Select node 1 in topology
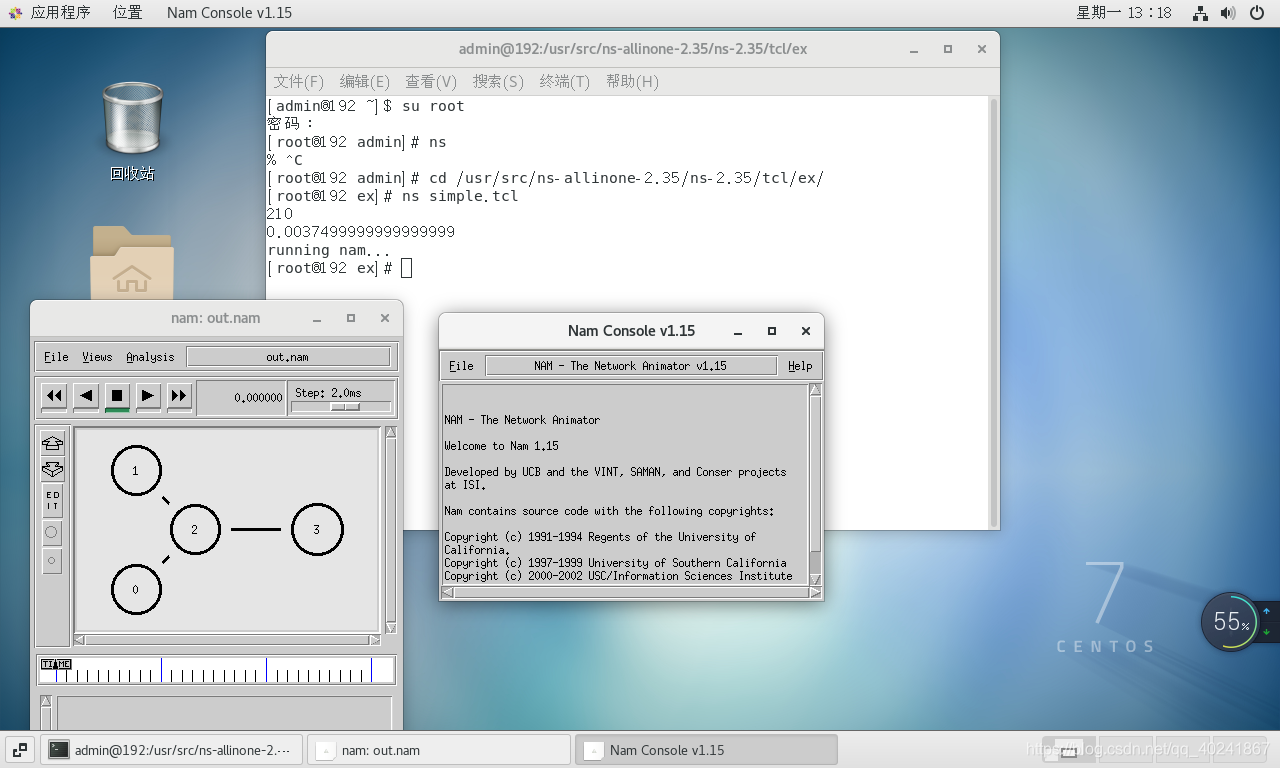This screenshot has height=768, width=1280. click(135, 470)
